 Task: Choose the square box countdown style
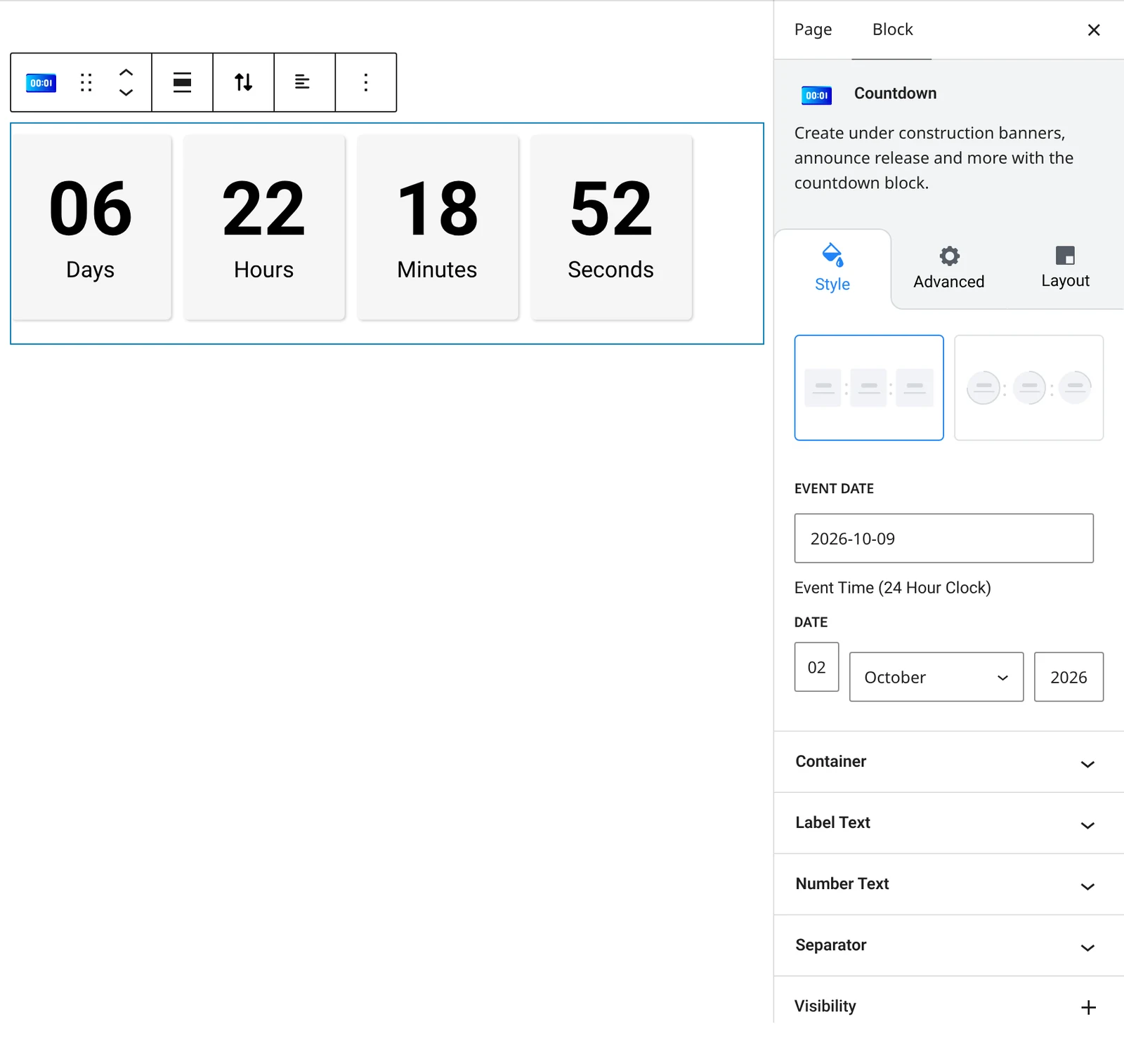click(869, 388)
